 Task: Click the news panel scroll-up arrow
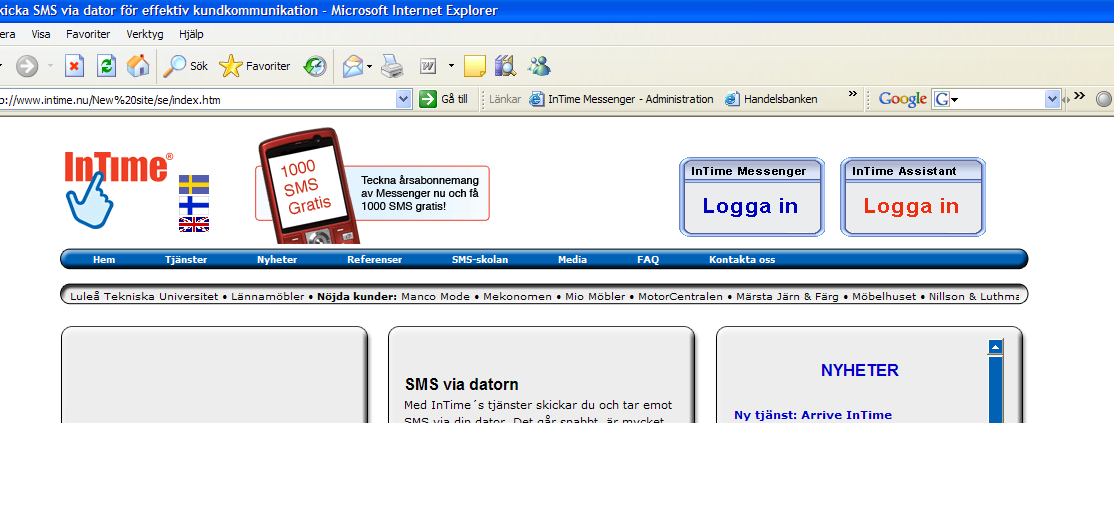point(995,347)
